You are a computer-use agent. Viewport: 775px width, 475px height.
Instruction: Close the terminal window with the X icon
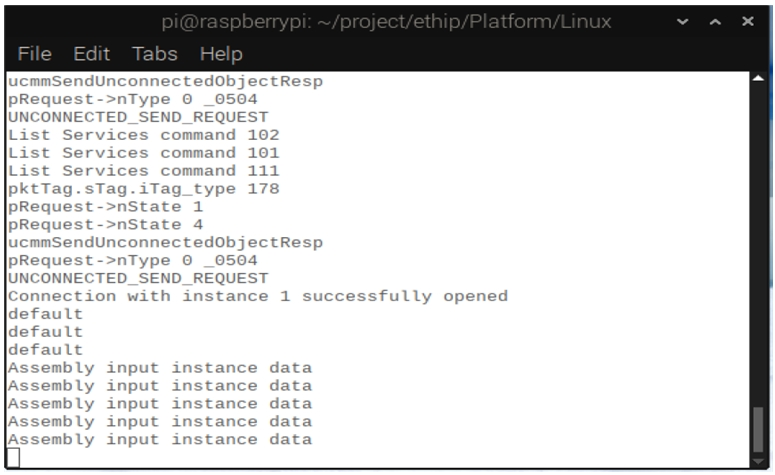(748, 21)
